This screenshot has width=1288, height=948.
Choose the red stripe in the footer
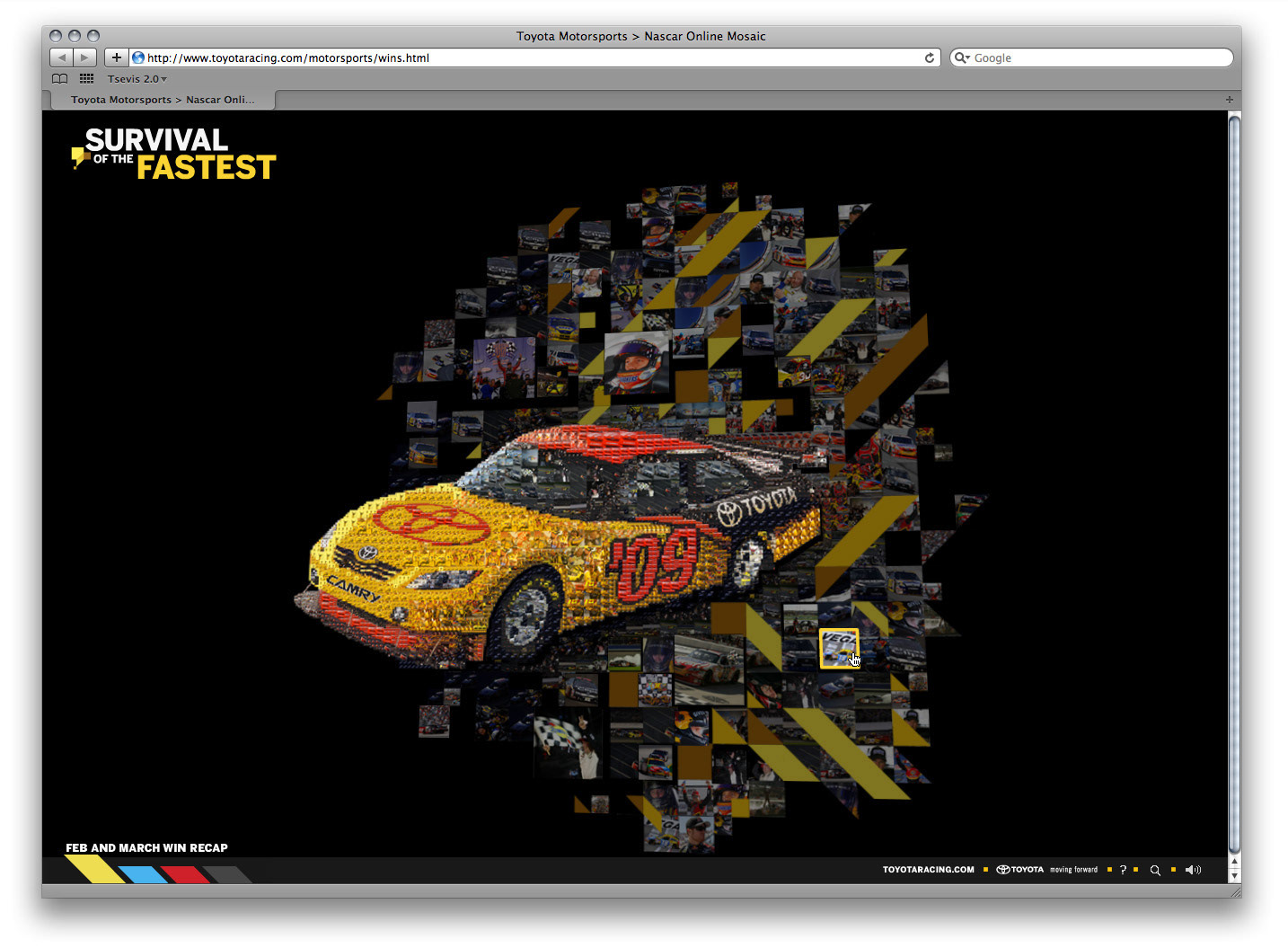[x=186, y=874]
